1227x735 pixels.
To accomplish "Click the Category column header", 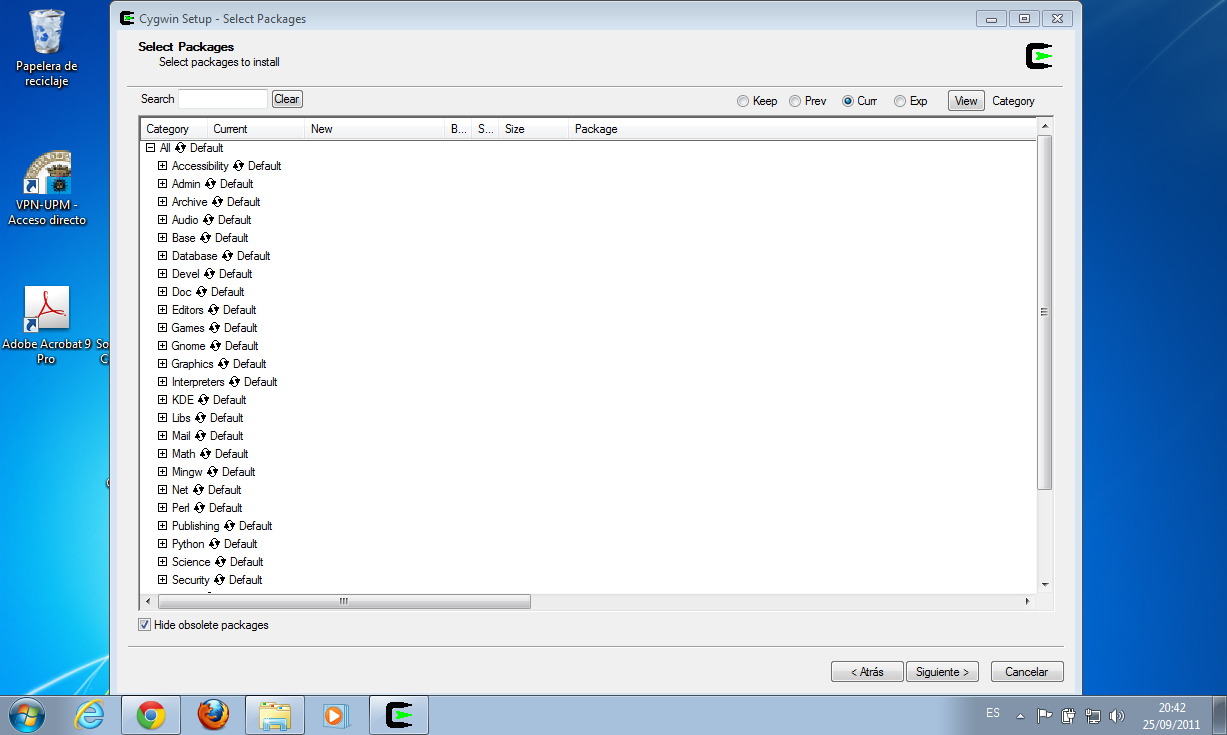I will [173, 129].
